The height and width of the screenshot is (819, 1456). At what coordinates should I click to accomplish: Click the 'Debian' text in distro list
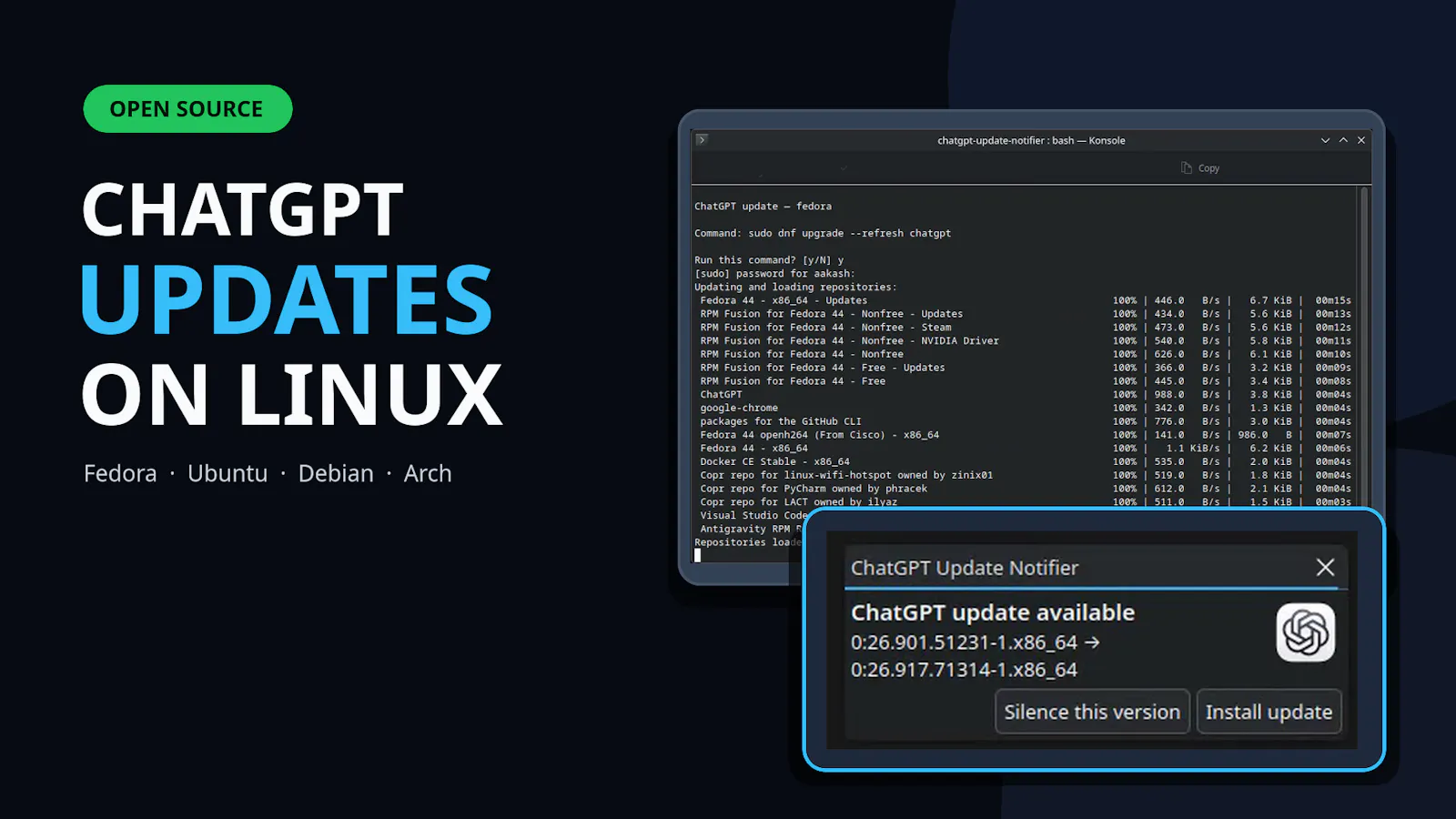coord(336,473)
